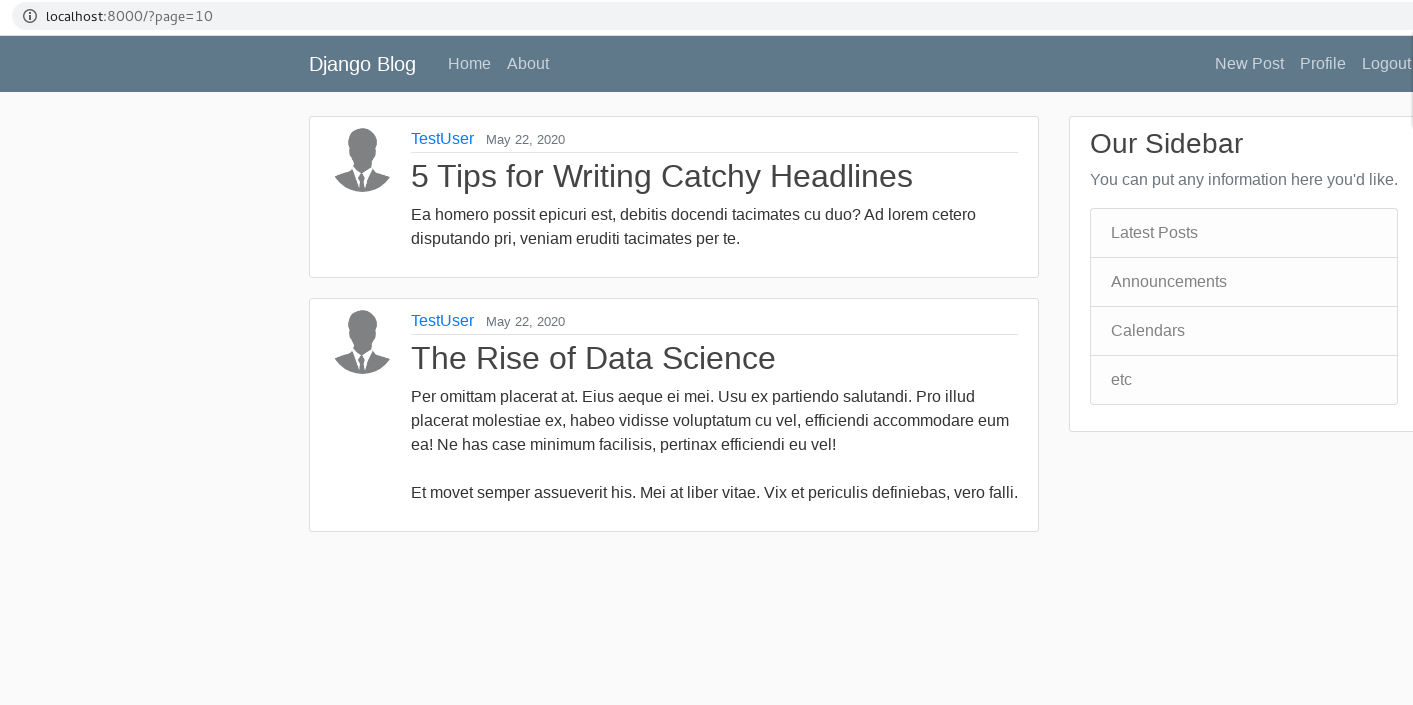Viewport: 1413px width, 705px height.
Task: Click TestUser author on first post
Action: (x=442, y=139)
